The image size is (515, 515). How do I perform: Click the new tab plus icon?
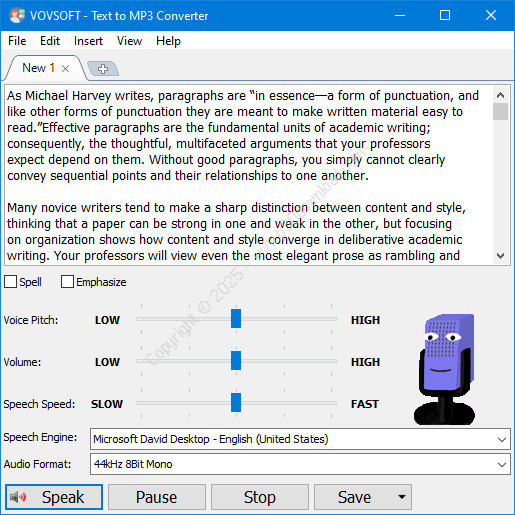103,69
